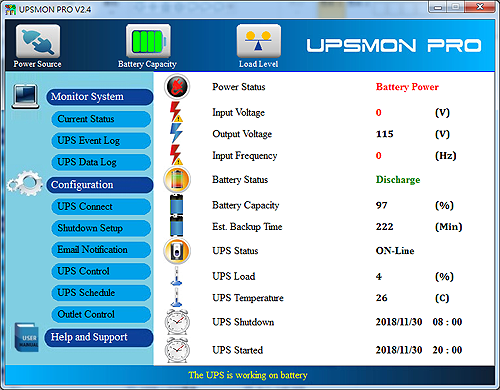Click the UPS Status device icon
Viewport: 500px width, 390px height.
(177, 251)
